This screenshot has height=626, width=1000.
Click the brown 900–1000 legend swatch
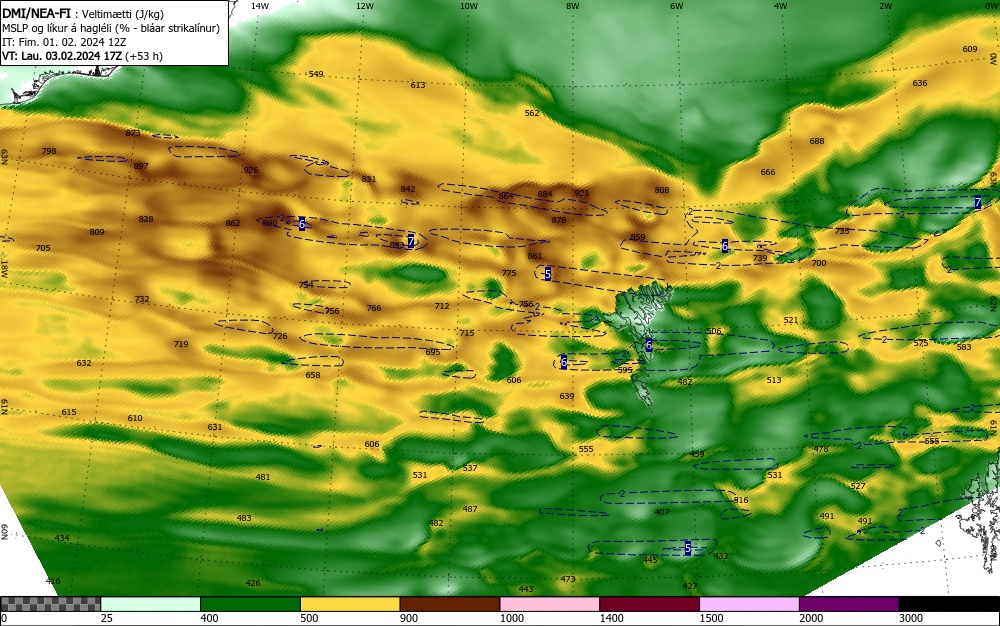450,604
